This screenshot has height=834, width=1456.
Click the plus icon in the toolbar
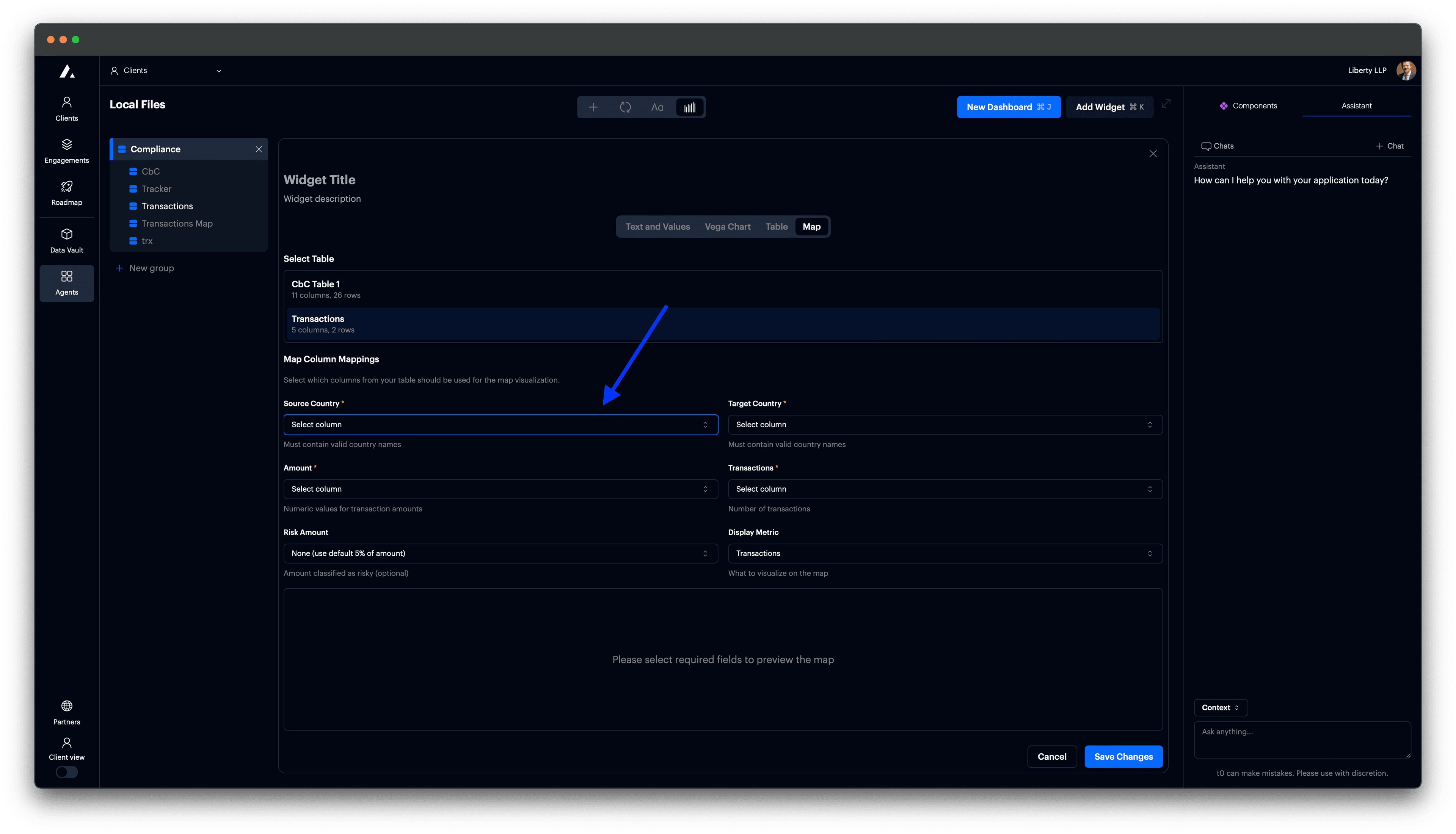[593, 107]
